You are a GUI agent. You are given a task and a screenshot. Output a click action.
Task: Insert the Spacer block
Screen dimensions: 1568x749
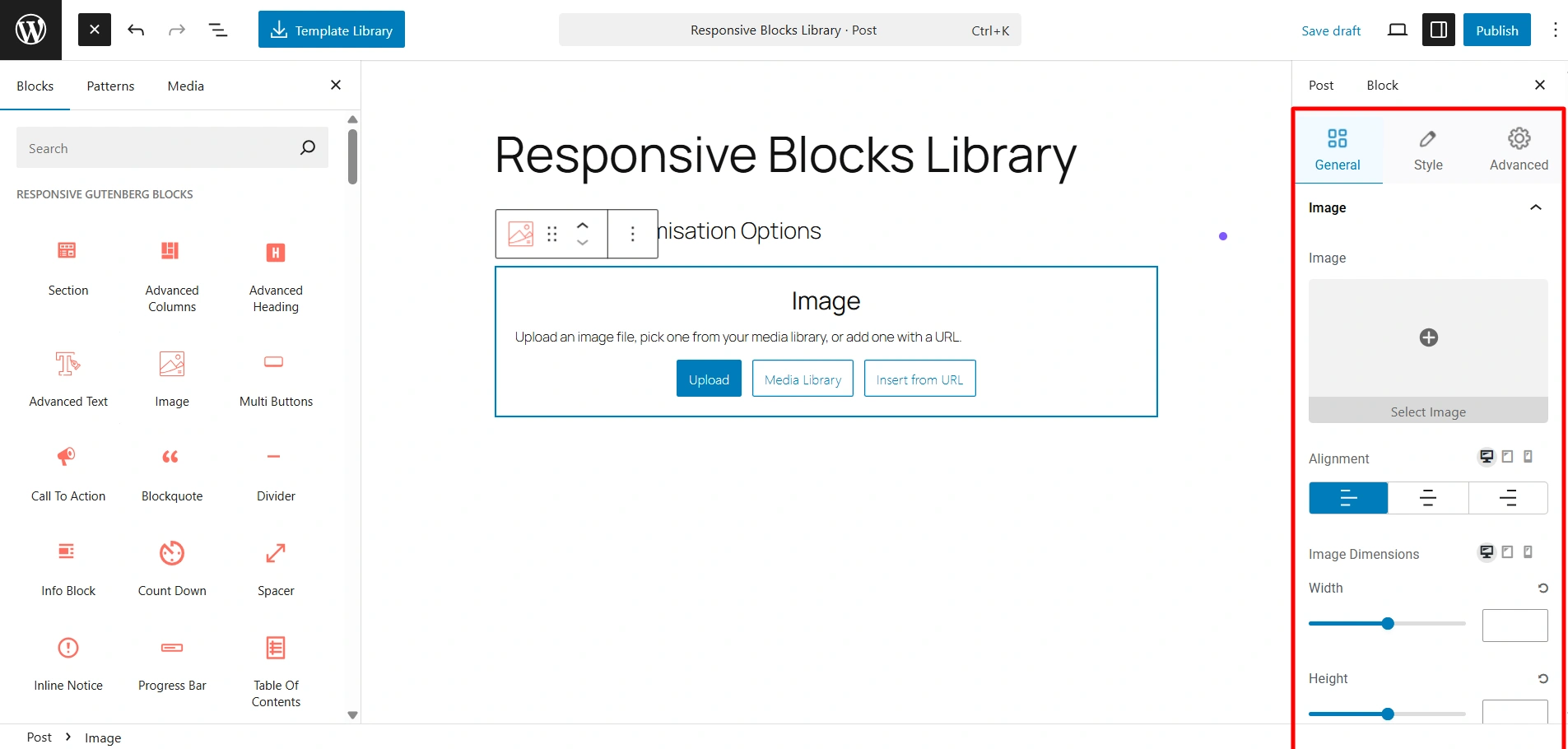(x=276, y=568)
